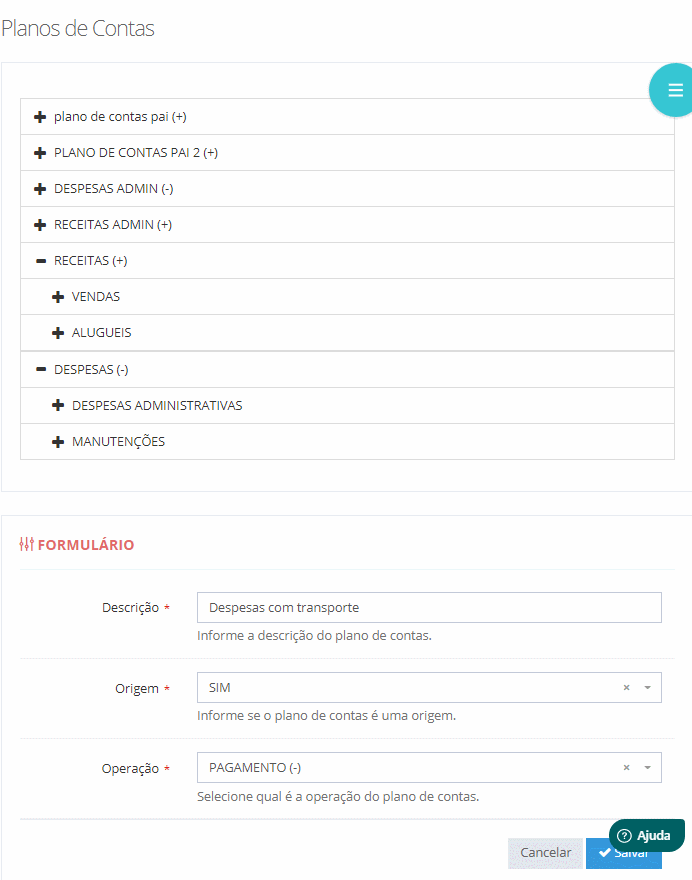
Task: Click plus icon beside RECEITAS ADMIN (+)
Action: (40, 225)
